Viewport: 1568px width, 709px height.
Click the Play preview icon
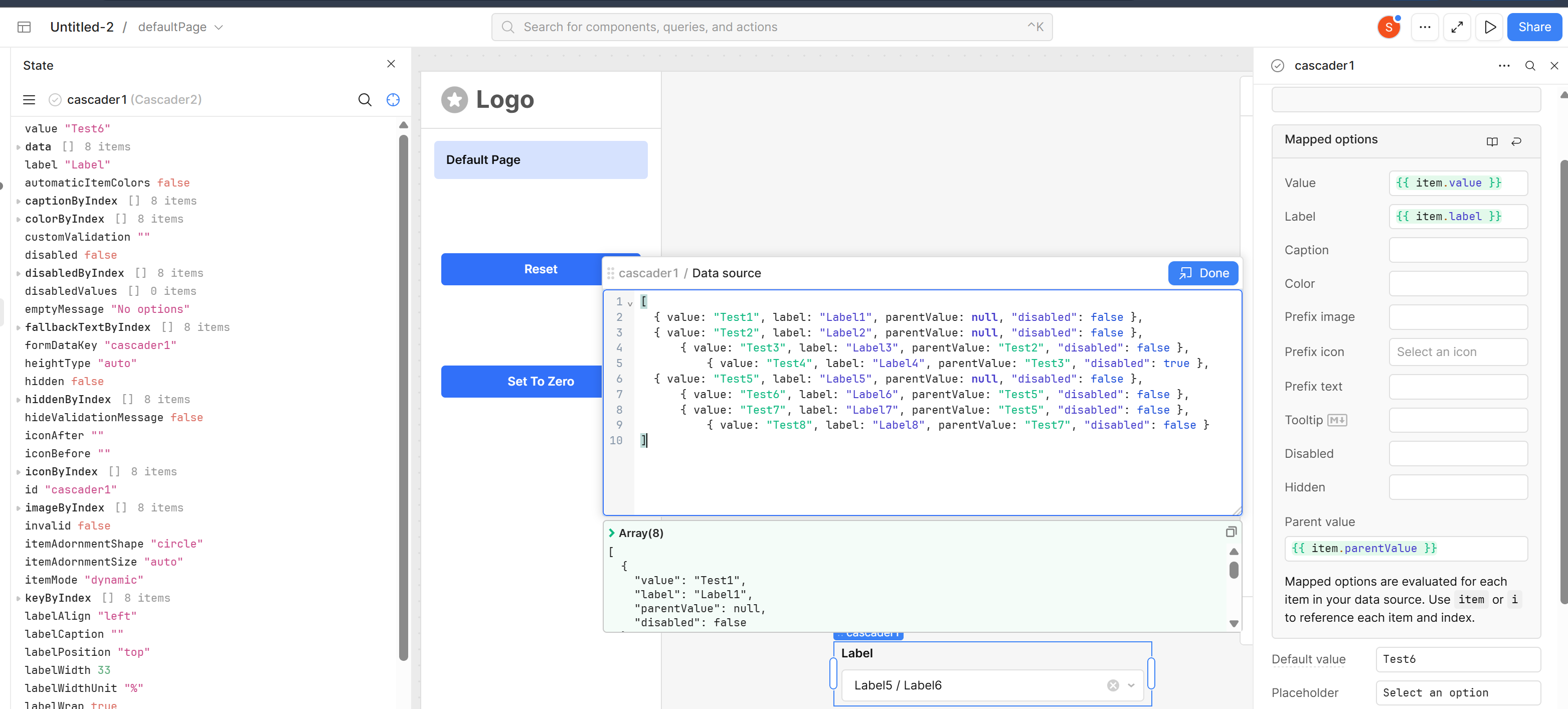point(1489,27)
